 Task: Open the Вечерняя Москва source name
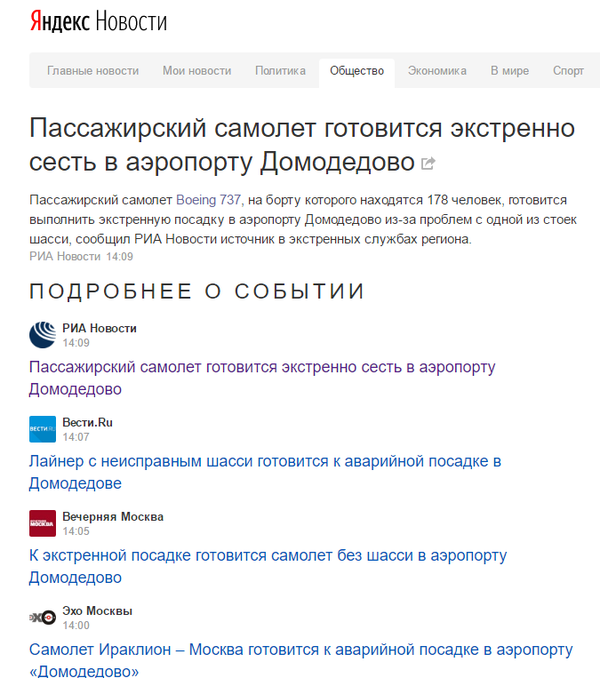coord(113,517)
